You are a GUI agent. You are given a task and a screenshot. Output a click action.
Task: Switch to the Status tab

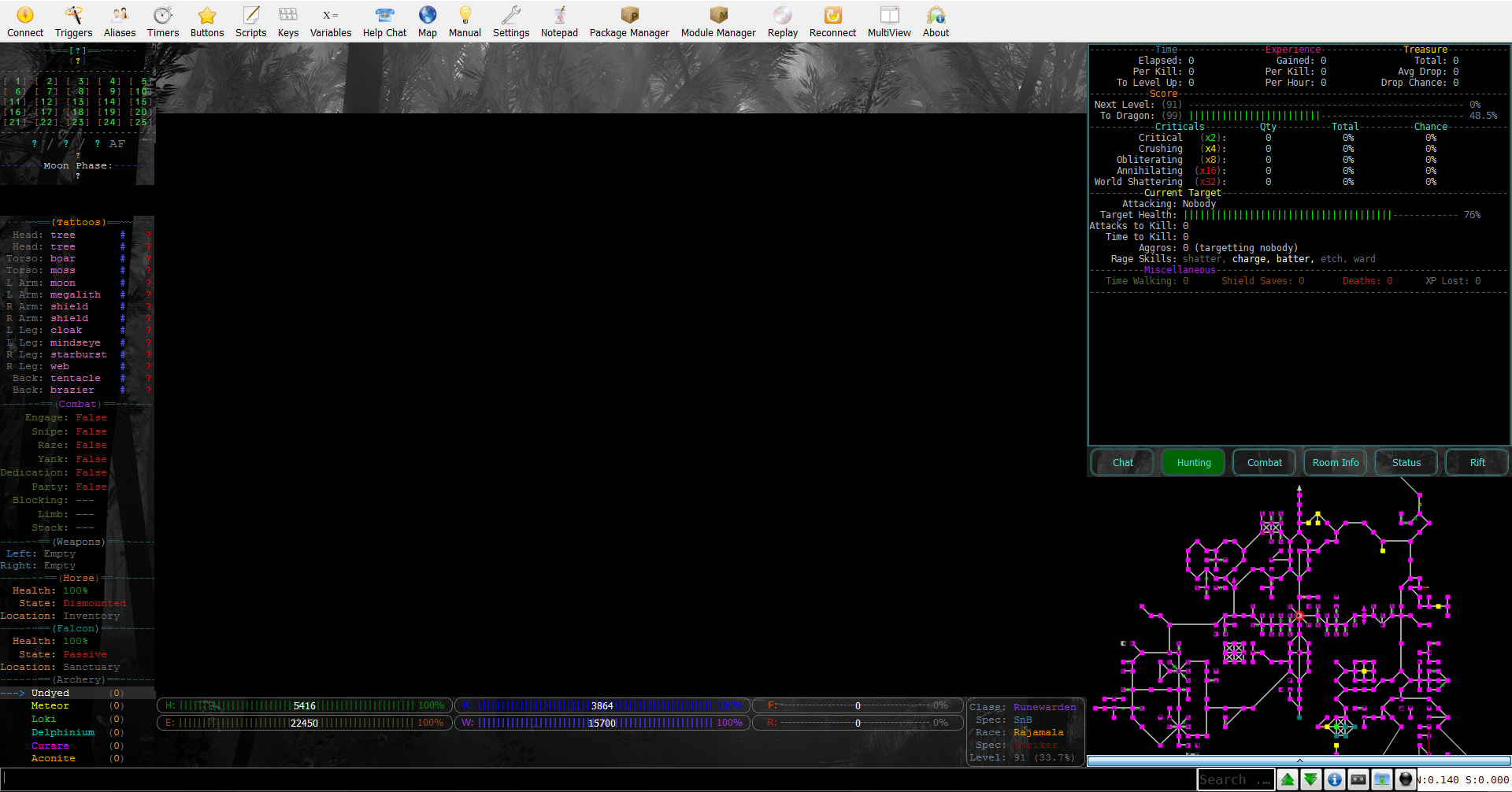(1406, 463)
